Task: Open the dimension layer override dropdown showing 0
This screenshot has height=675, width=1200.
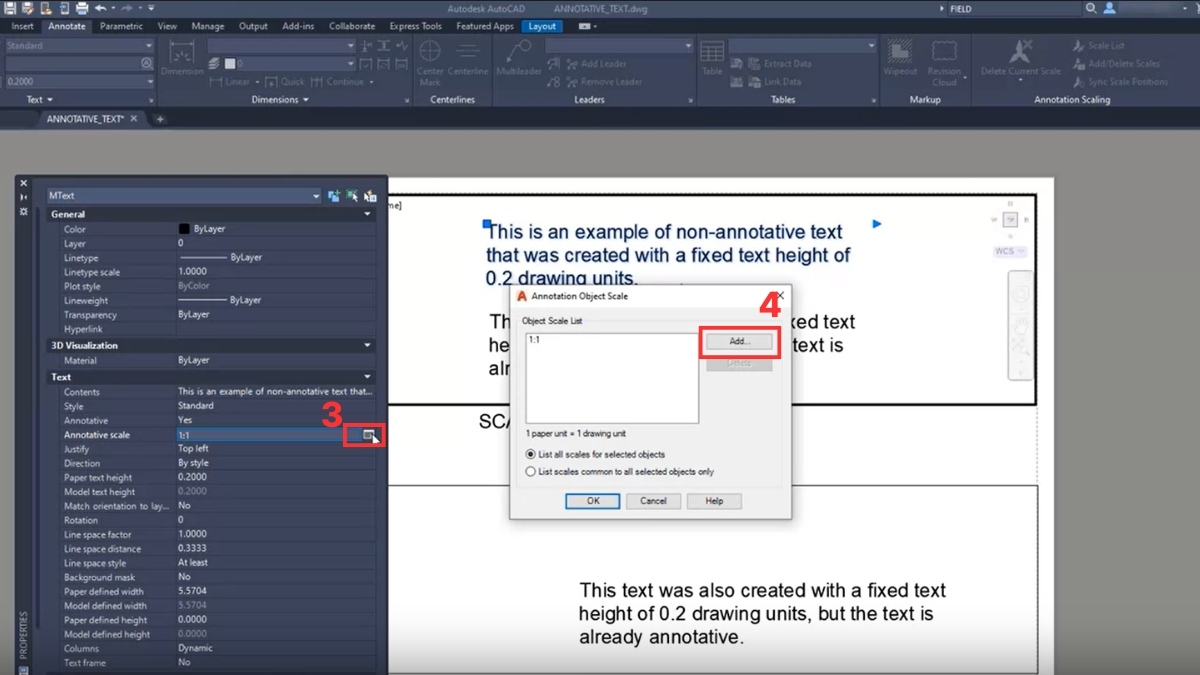Action: pyautogui.click(x=350, y=64)
